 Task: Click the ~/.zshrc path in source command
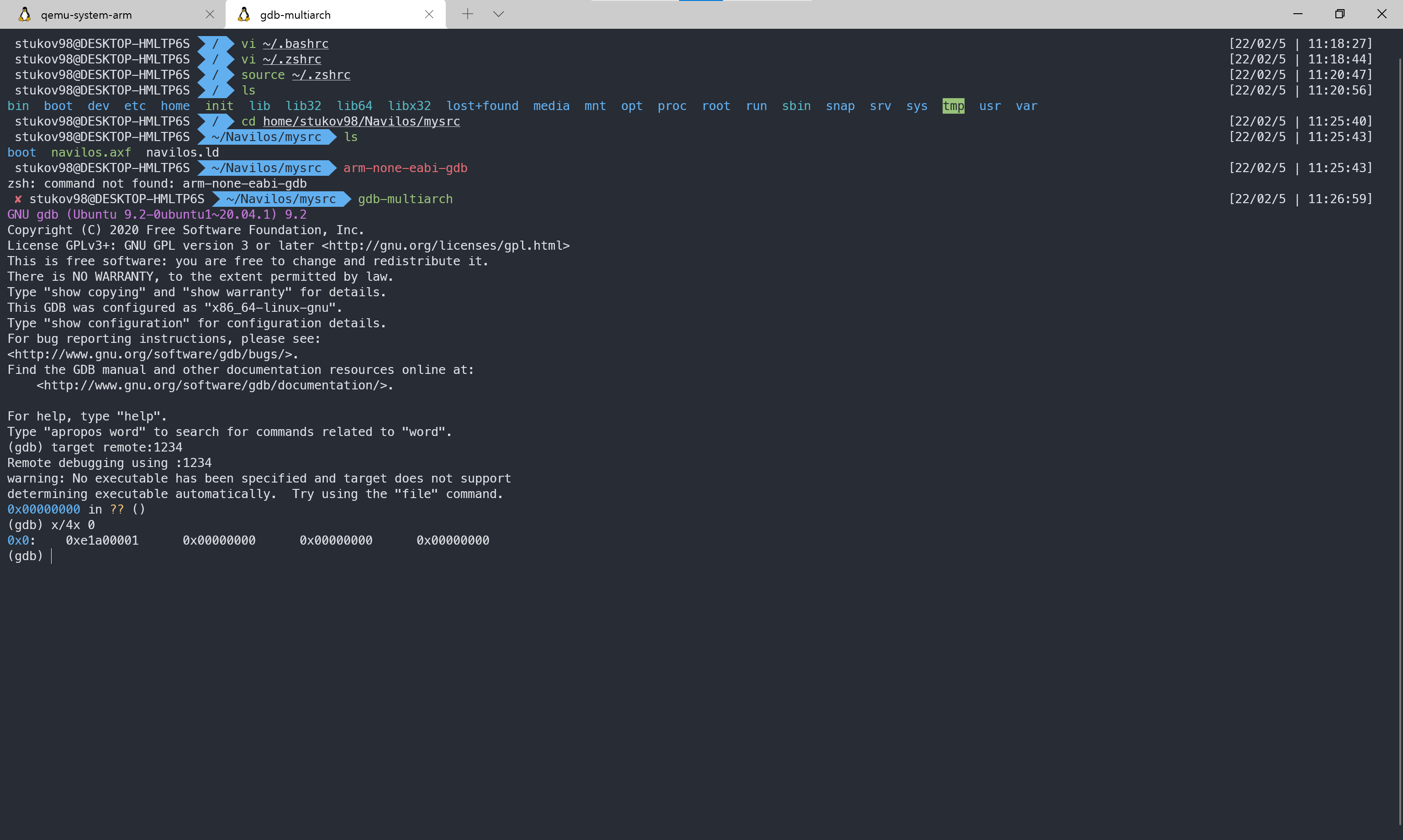pyautogui.click(x=321, y=75)
